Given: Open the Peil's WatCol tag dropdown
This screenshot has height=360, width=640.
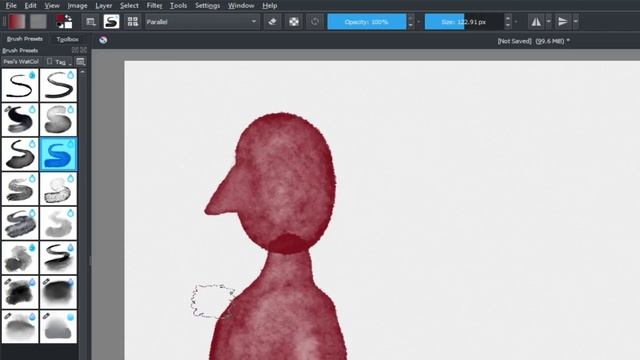Looking at the screenshot, I should click(x=22, y=62).
